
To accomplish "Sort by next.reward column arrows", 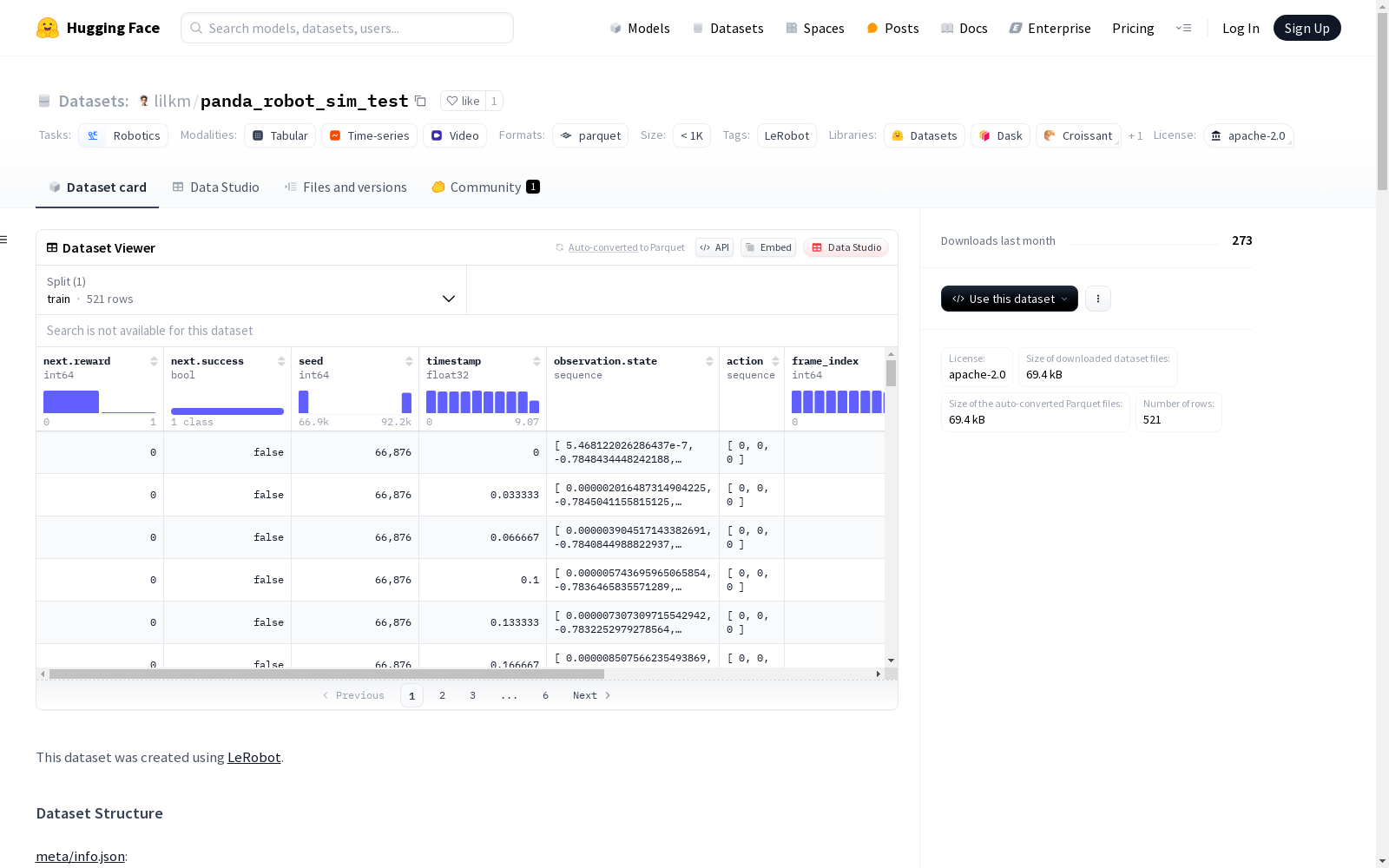I will point(154,361).
